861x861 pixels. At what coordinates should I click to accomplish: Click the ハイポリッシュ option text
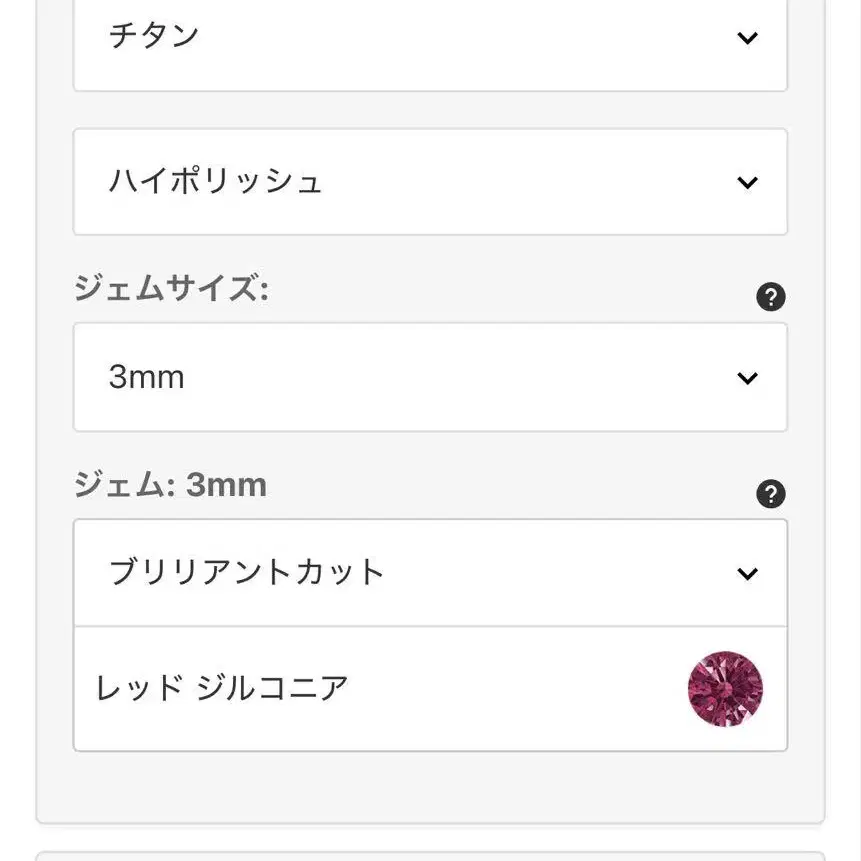[215, 181]
